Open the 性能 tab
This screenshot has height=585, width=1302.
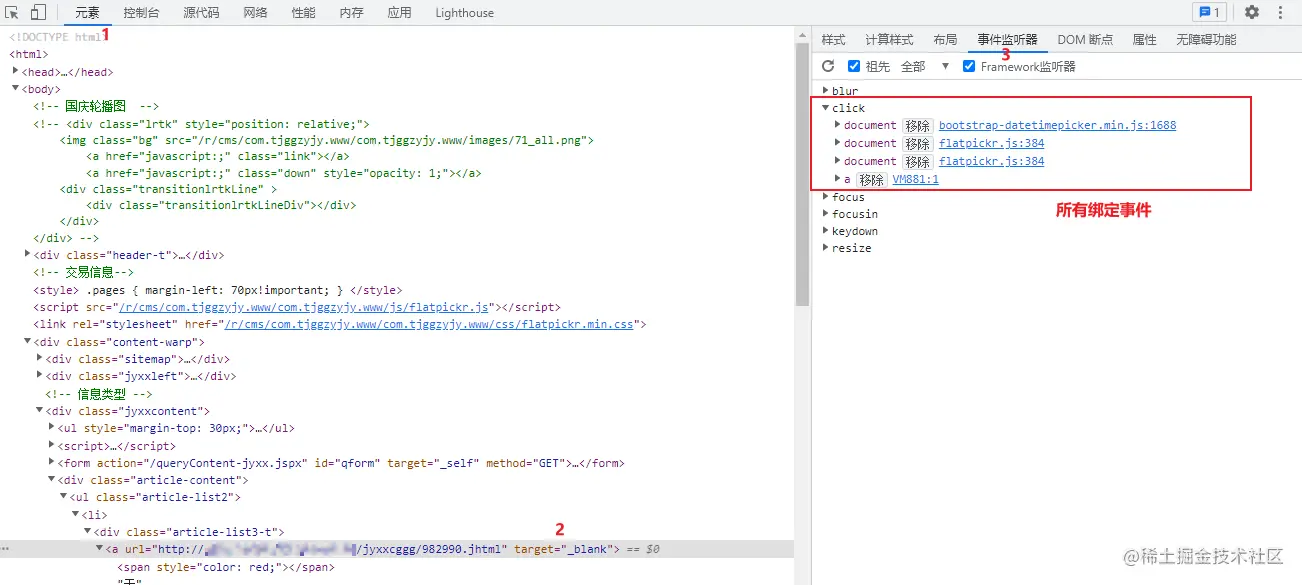(x=303, y=13)
